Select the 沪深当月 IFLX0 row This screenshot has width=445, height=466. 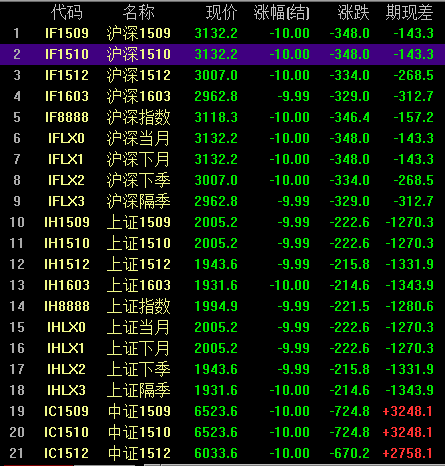pos(222,138)
